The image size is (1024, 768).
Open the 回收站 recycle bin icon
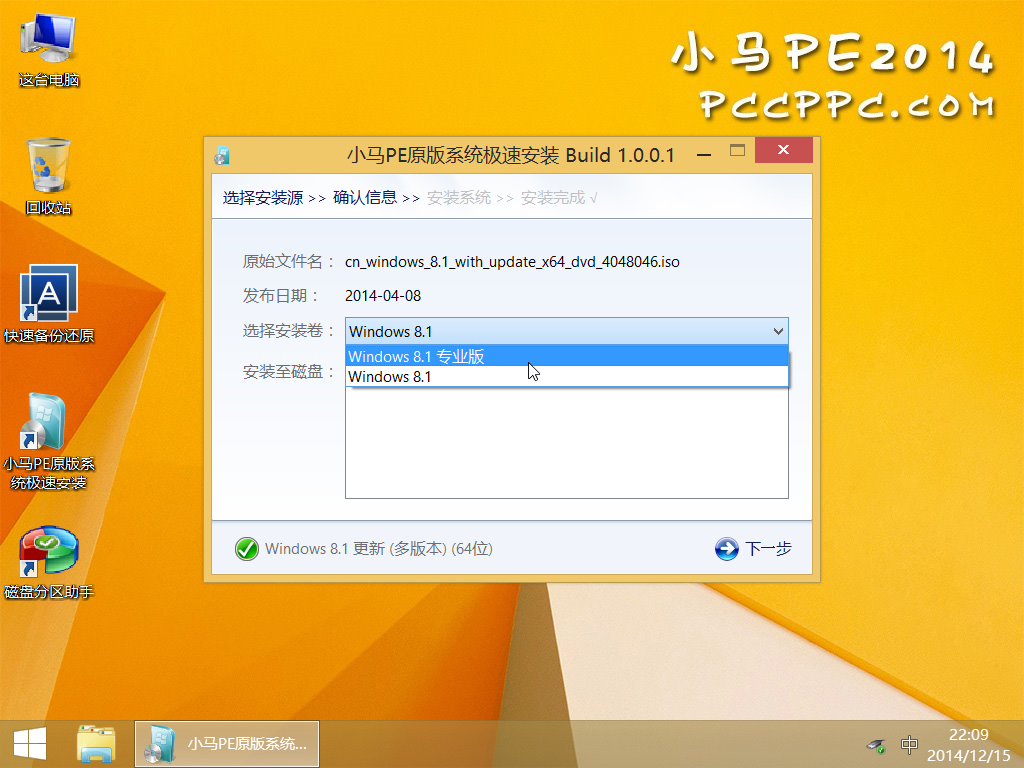(x=48, y=176)
